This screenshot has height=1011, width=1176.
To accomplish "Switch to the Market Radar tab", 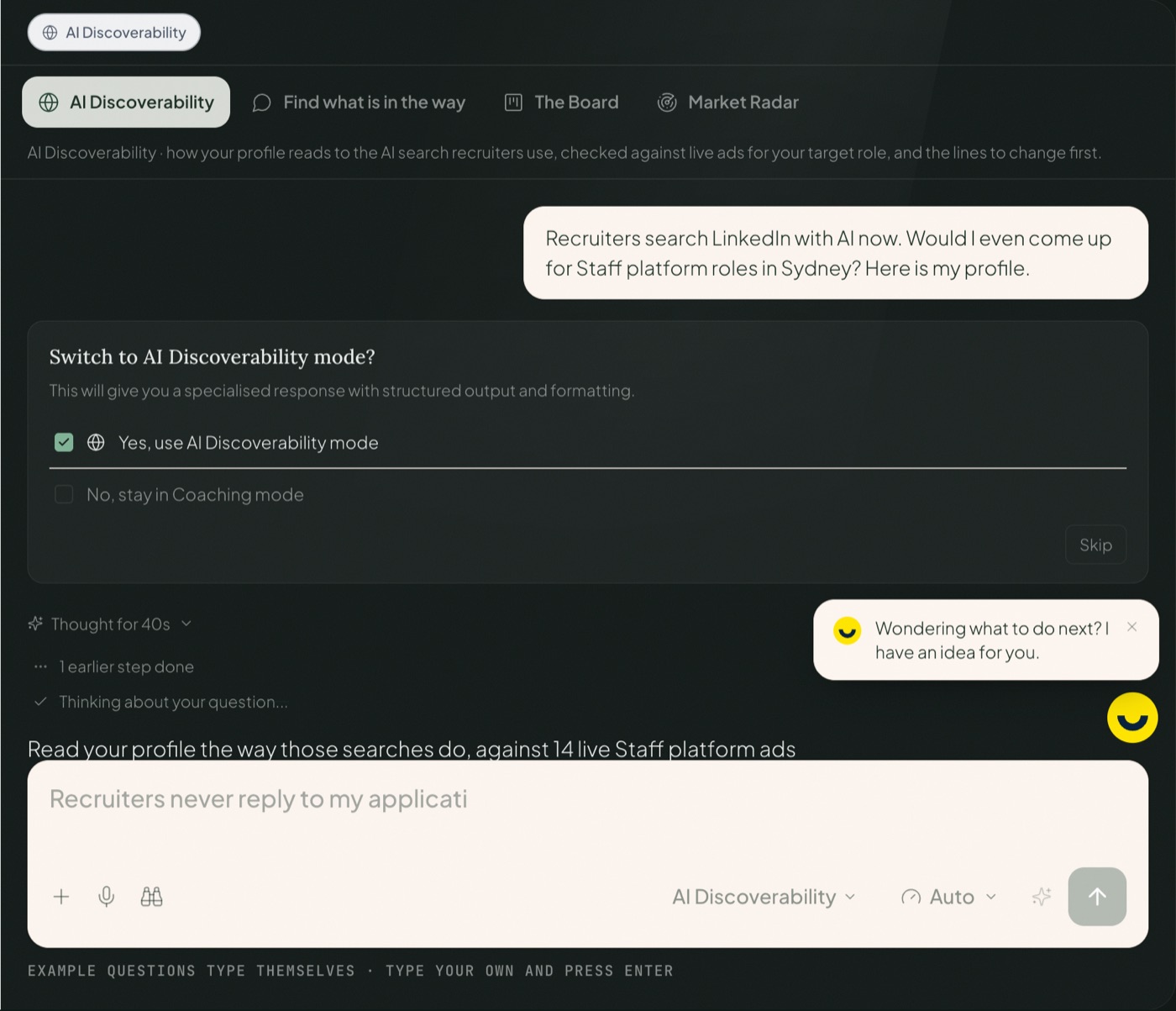I will 728,103.
